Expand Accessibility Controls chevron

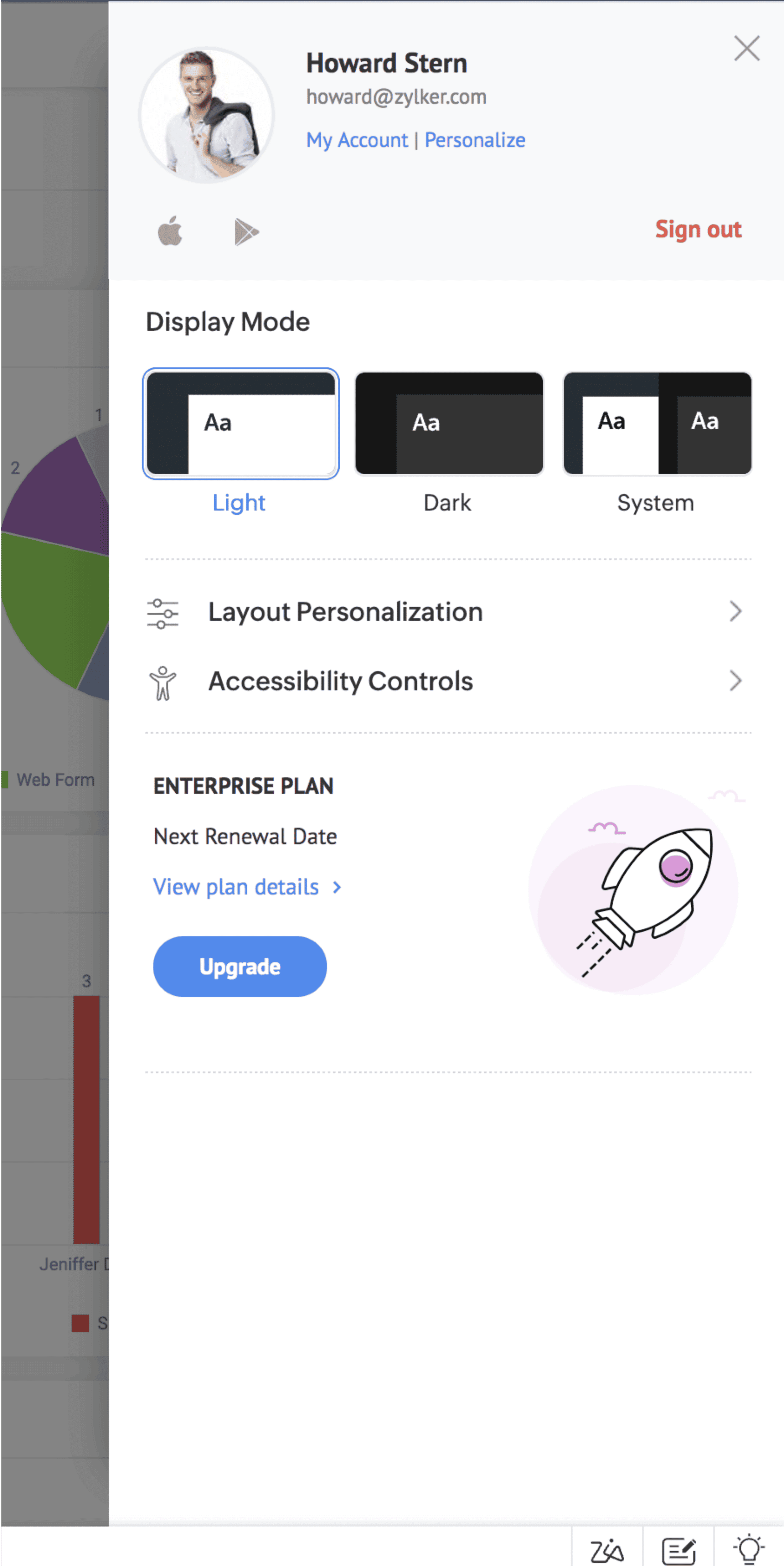[735, 681]
